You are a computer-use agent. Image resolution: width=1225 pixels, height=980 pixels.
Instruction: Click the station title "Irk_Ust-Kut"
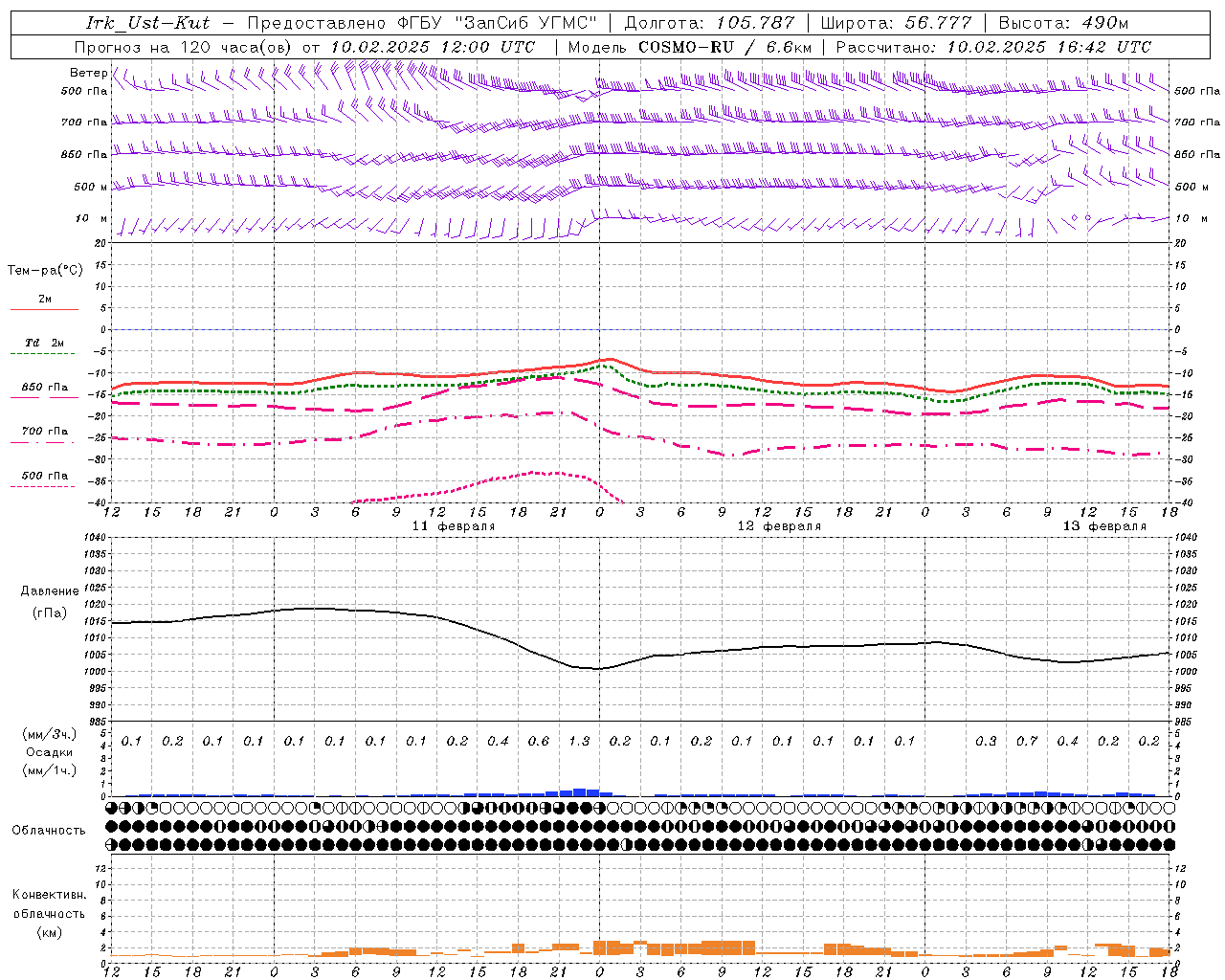point(147,23)
